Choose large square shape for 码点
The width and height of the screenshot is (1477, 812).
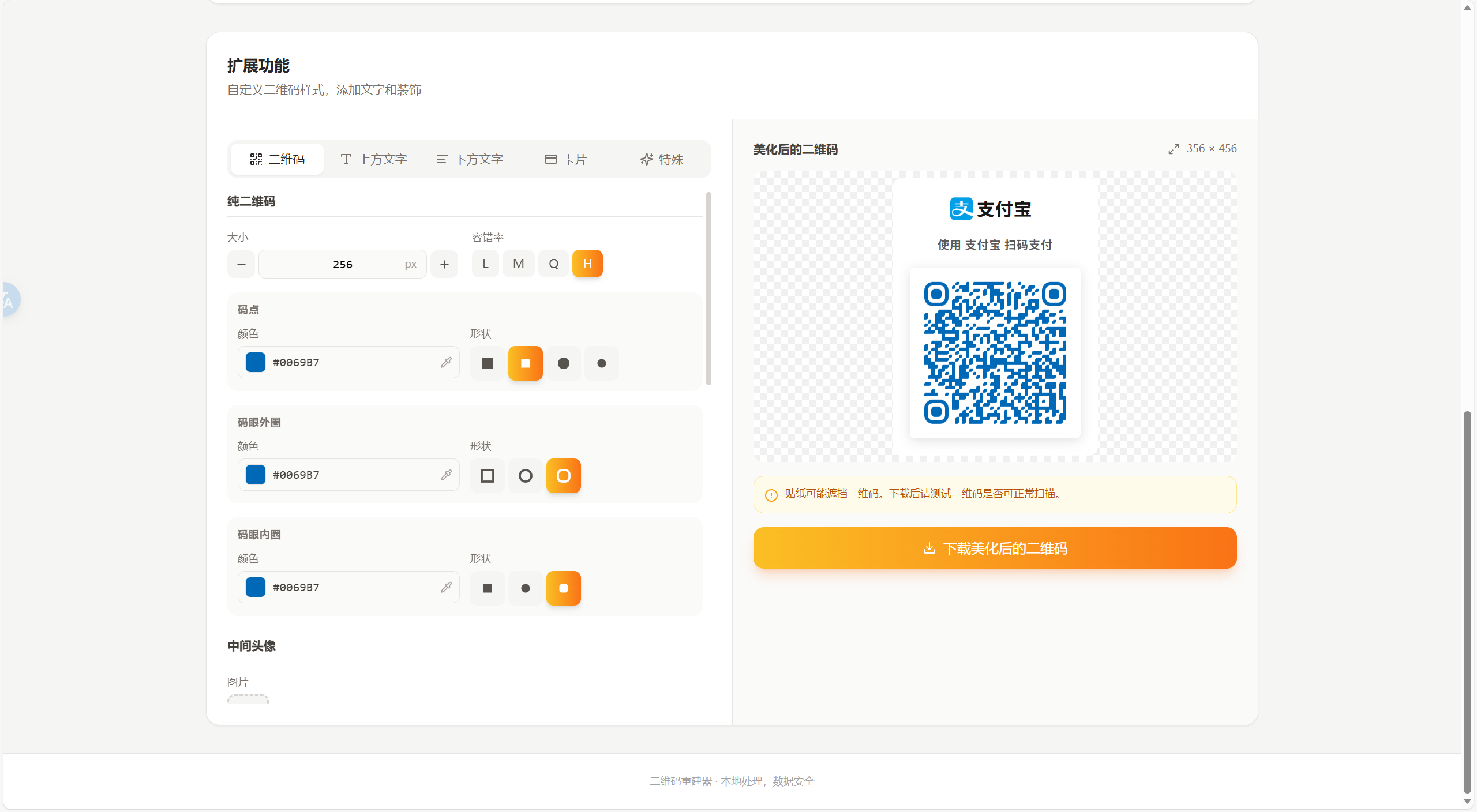(x=488, y=363)
